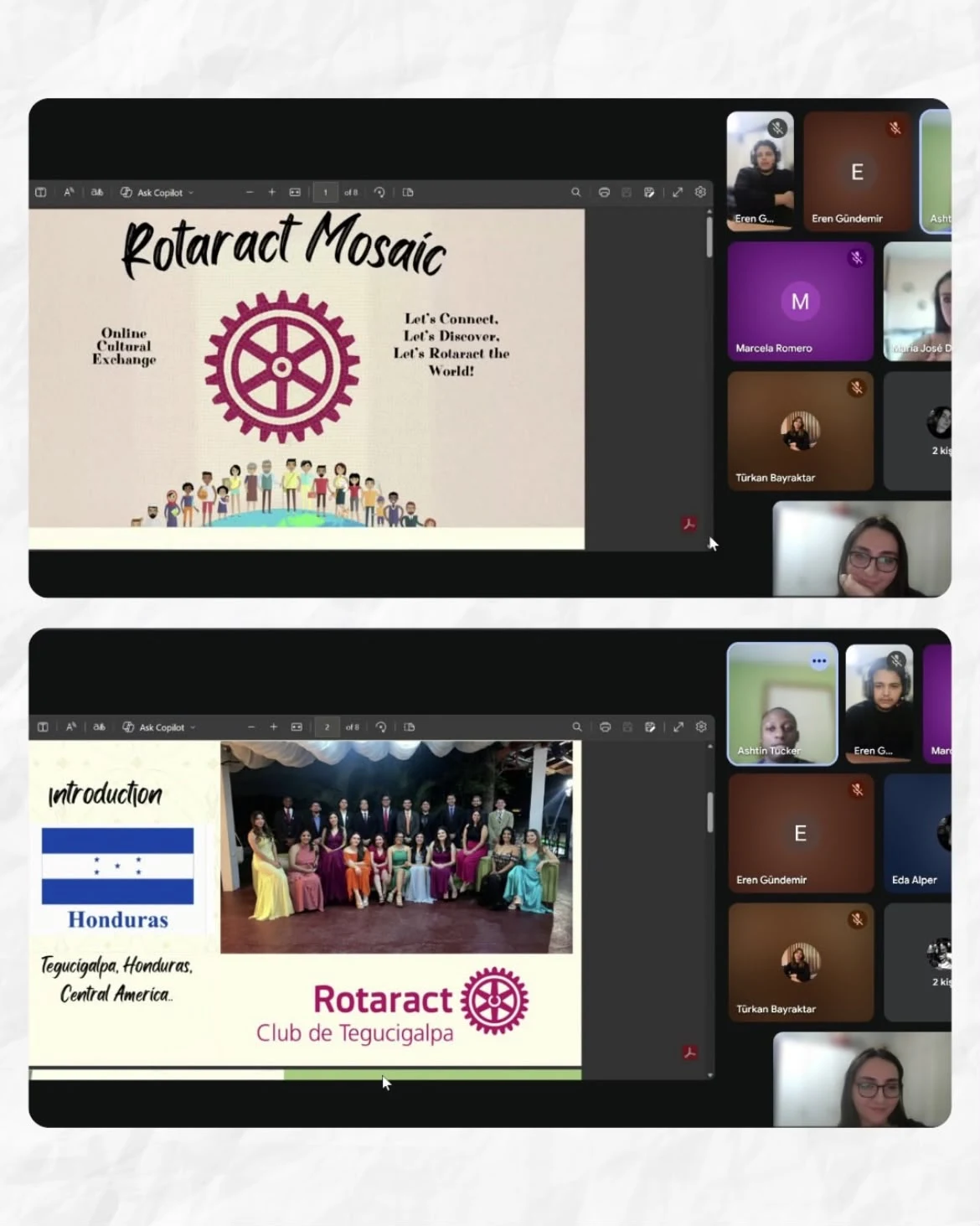This screenshot has width=980, height=1226.
Task: Click the "Rotaract Mosaic" title text
Action: click(284, 246)
